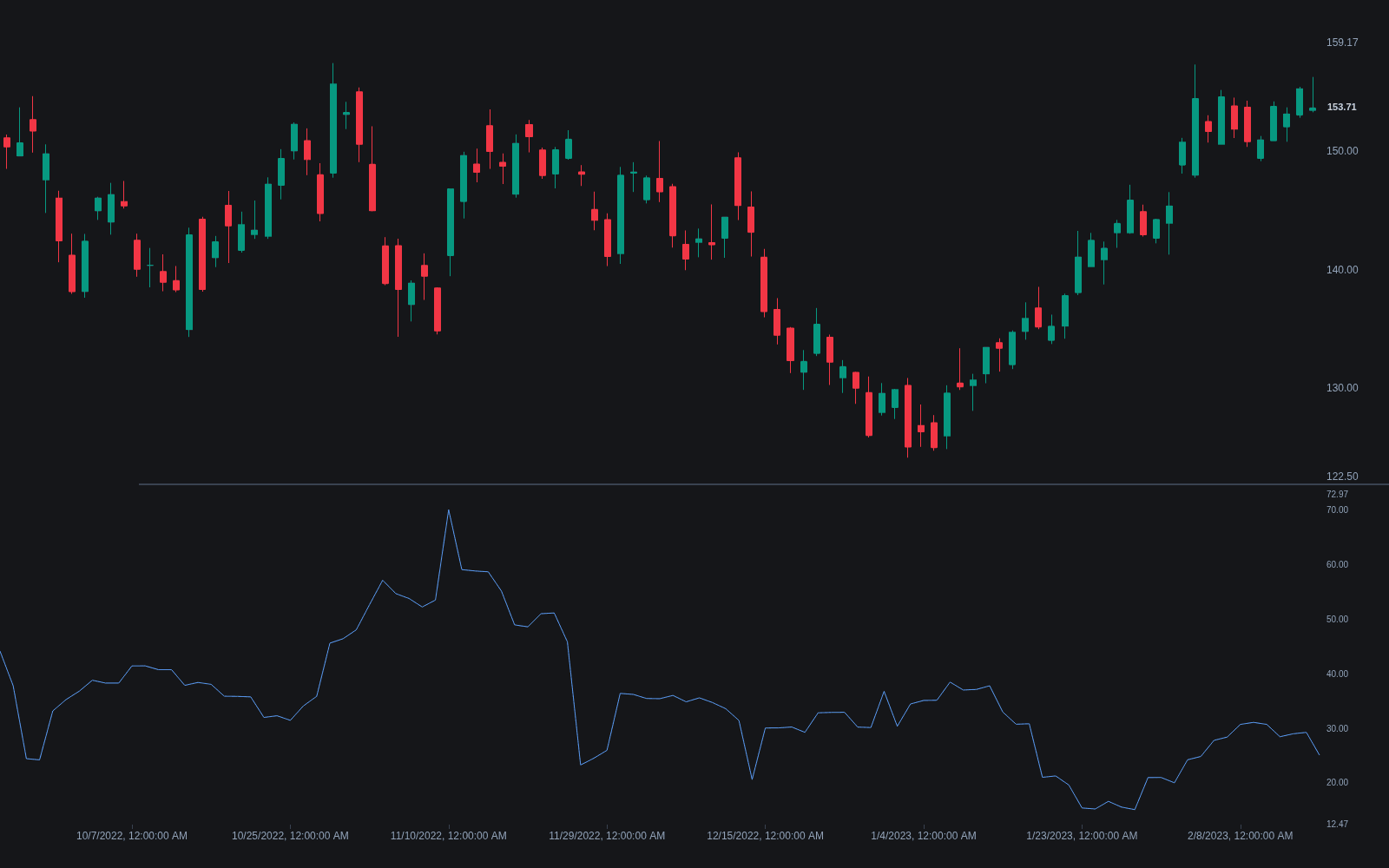
Task: Click the 1/23/2023 date axis label
Action: click(x=1082, y=836)
